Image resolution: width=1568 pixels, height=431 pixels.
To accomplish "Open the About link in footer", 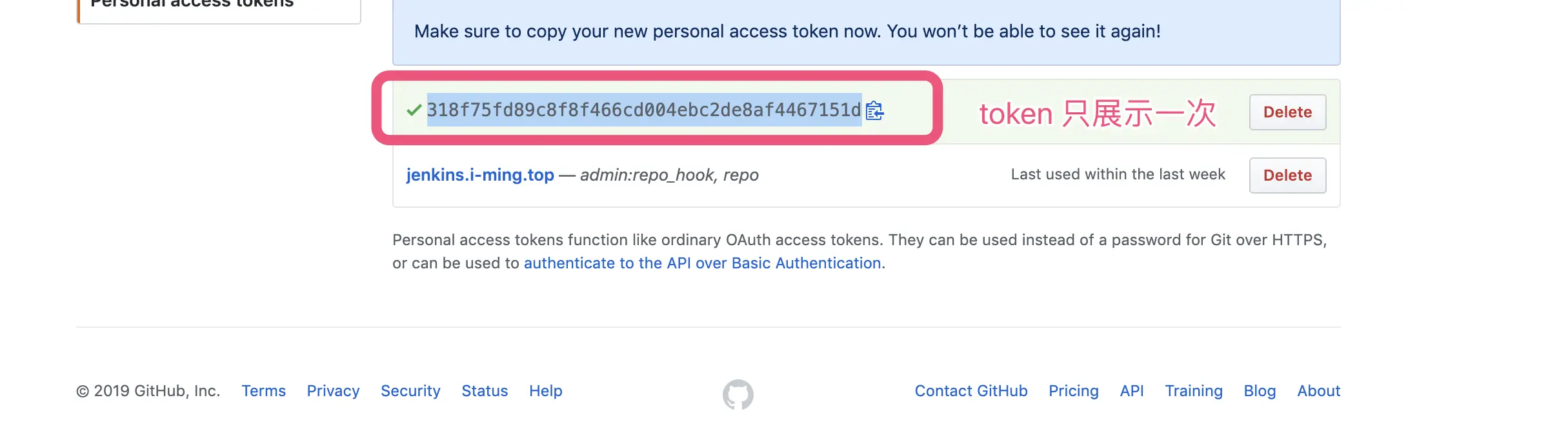I will coord(1318,391).
